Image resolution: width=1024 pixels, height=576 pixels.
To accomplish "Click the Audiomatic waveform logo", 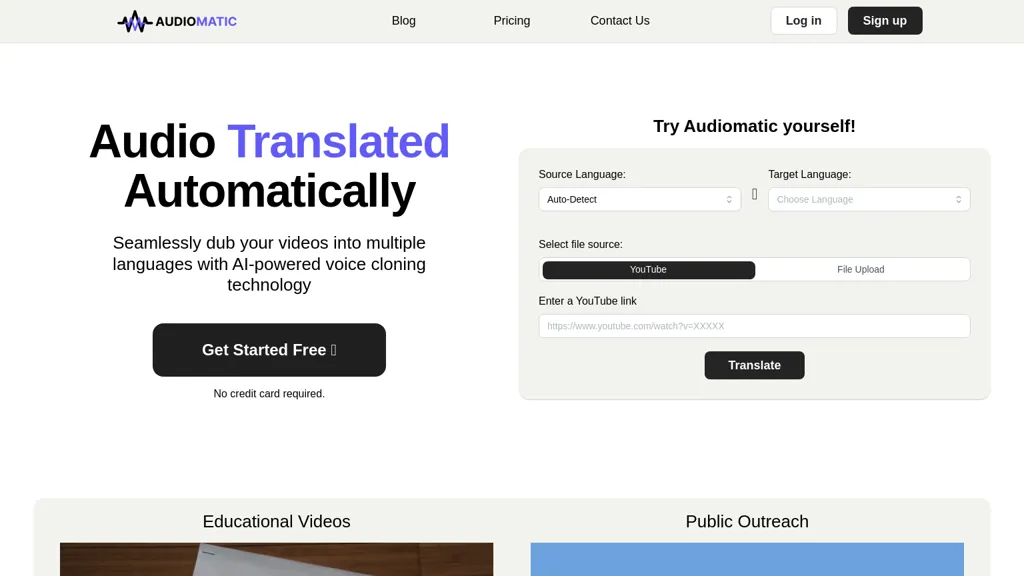I will pyautogui.click(x=177, y=21).
